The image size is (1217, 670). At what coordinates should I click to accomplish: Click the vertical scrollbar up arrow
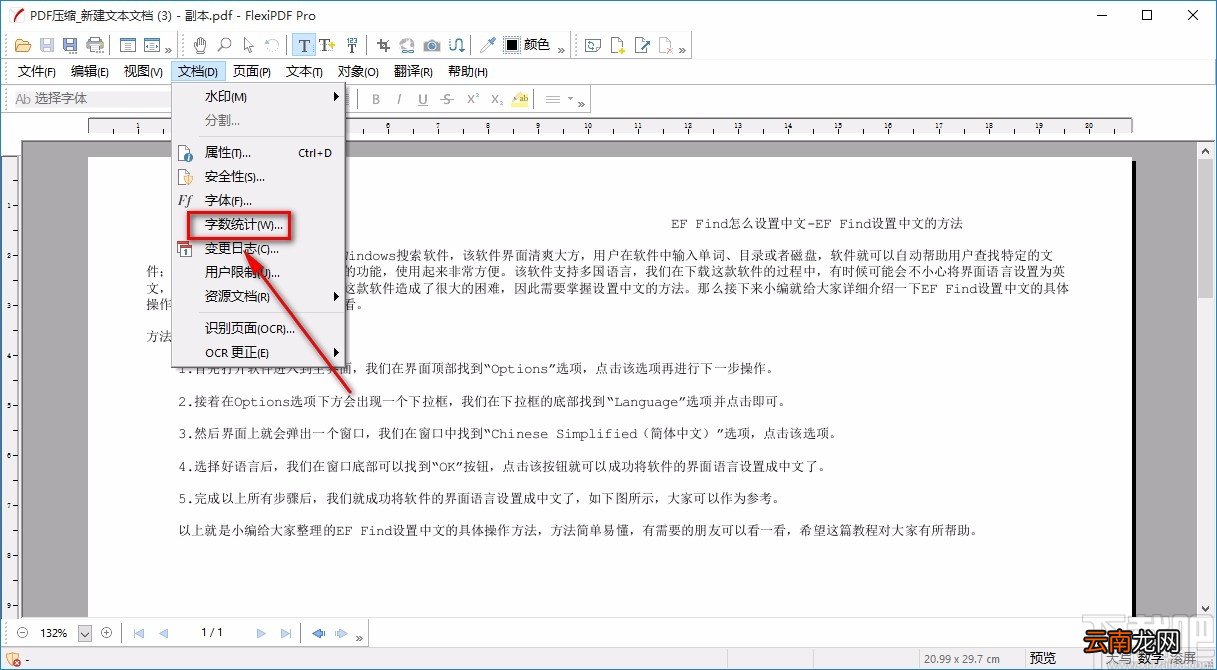[x=1206, y=149]
